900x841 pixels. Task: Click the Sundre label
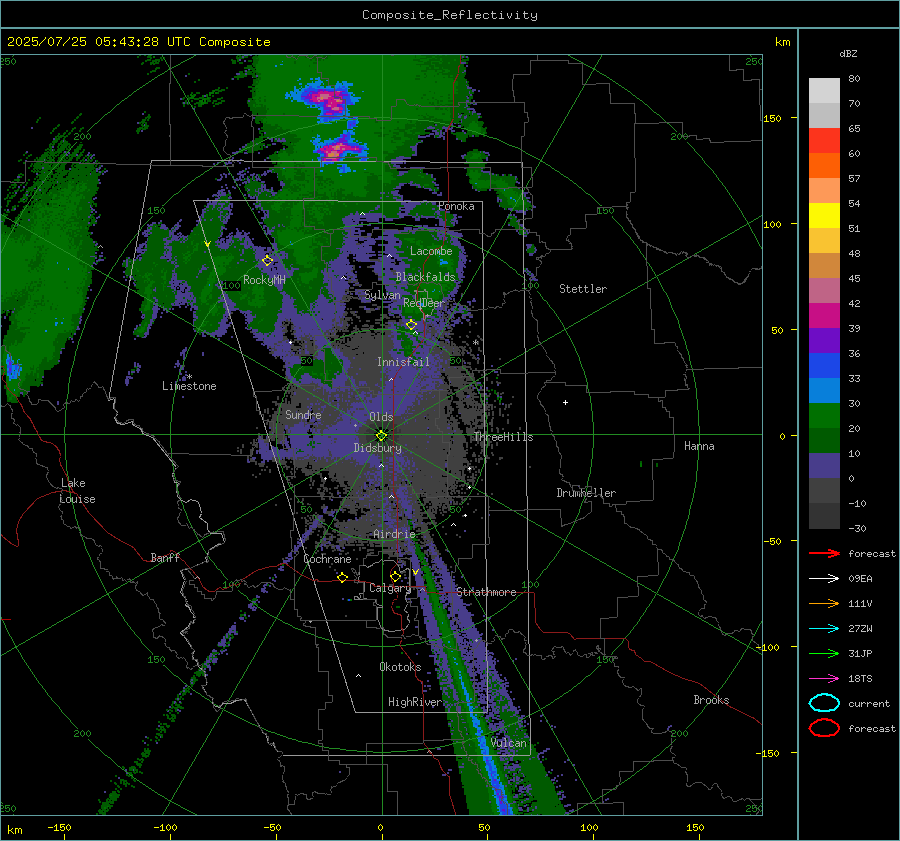303,414
